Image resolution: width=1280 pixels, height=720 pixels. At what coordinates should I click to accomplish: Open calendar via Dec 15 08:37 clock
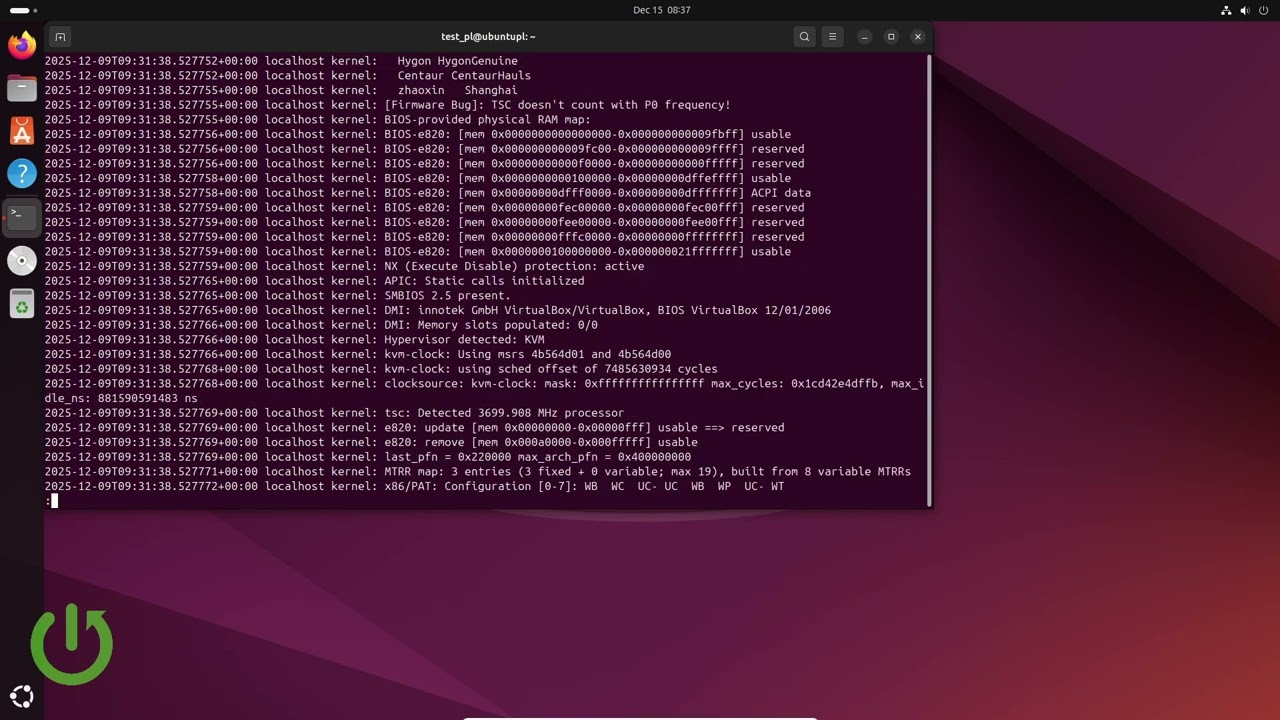(662, 10)
